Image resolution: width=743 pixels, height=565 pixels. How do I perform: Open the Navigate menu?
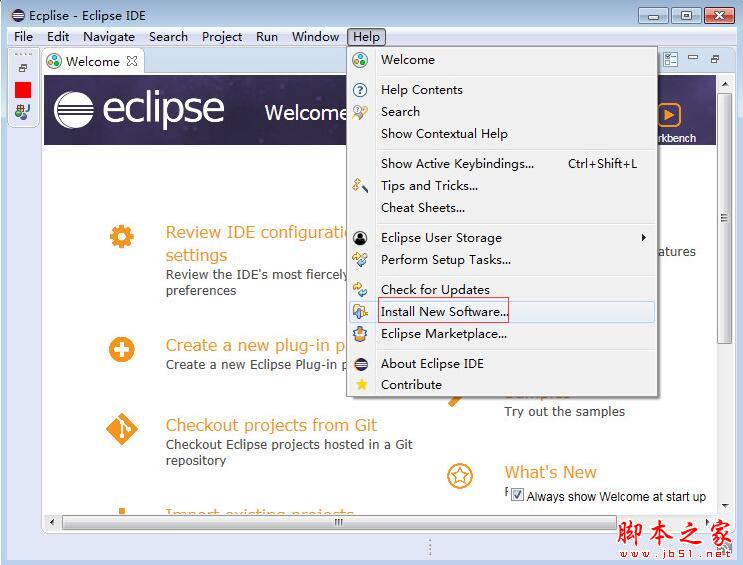pos(109,36)
